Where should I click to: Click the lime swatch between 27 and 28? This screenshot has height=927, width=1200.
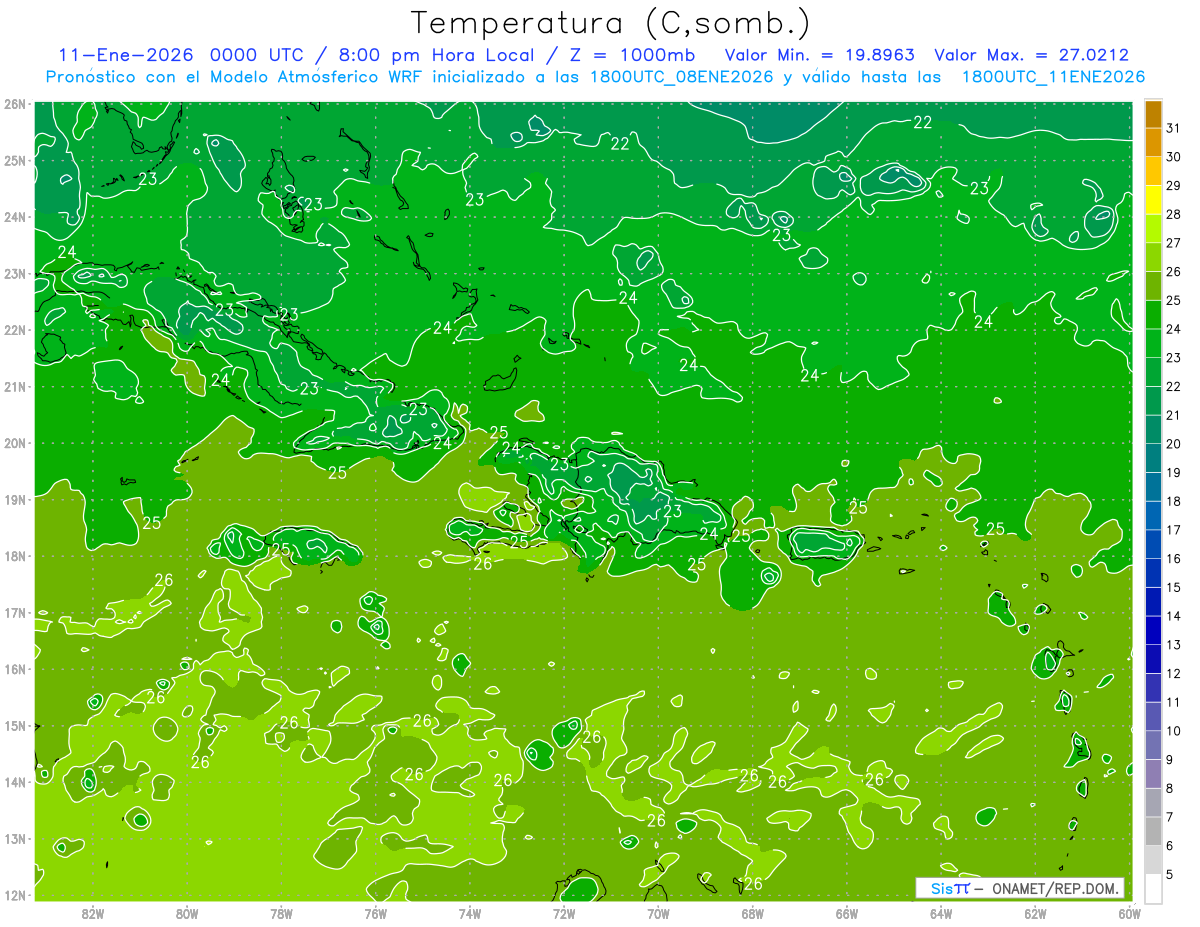point(1153,229)
